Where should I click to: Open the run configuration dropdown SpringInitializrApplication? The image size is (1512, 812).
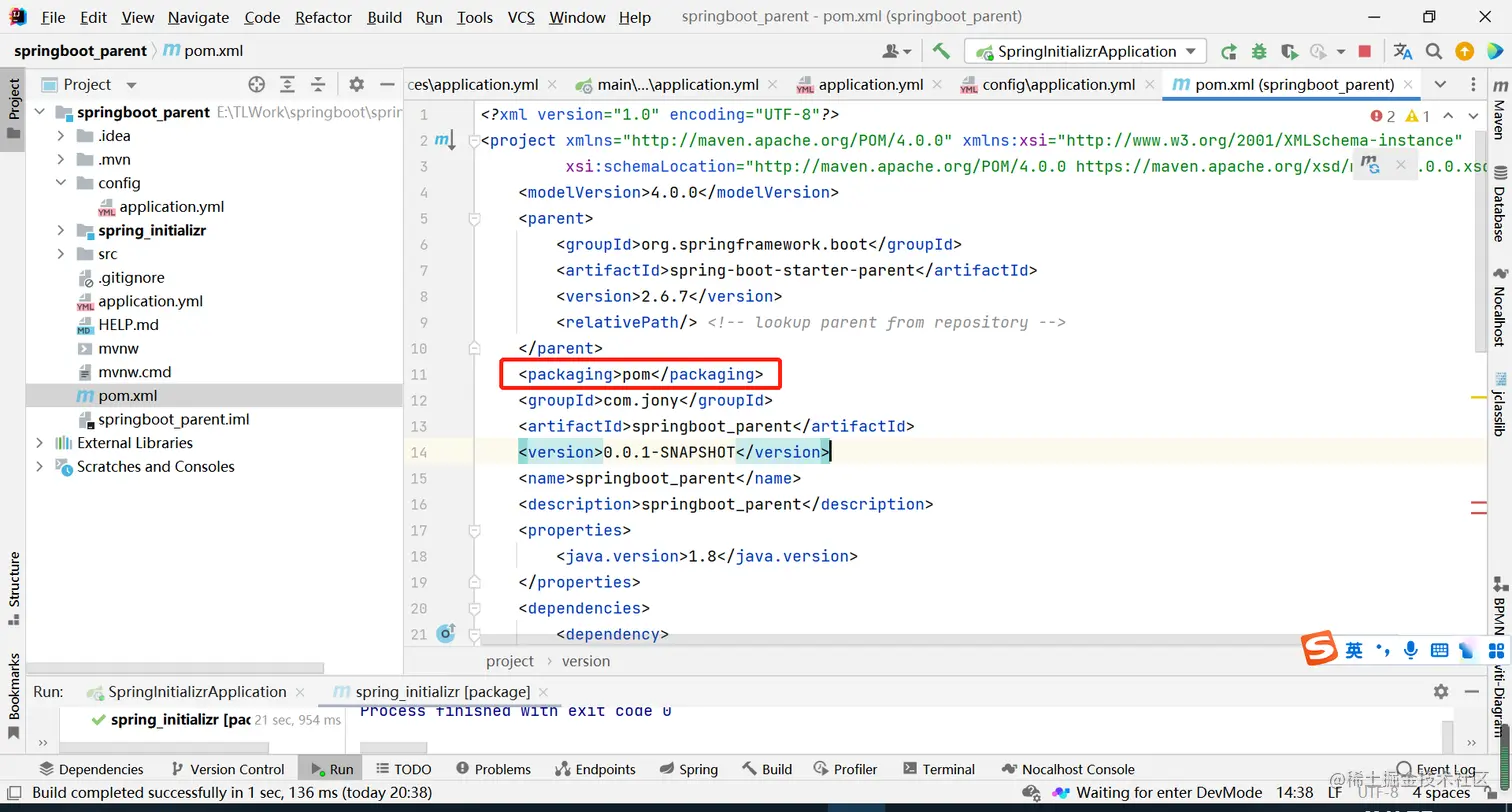tap(1085, 51)
